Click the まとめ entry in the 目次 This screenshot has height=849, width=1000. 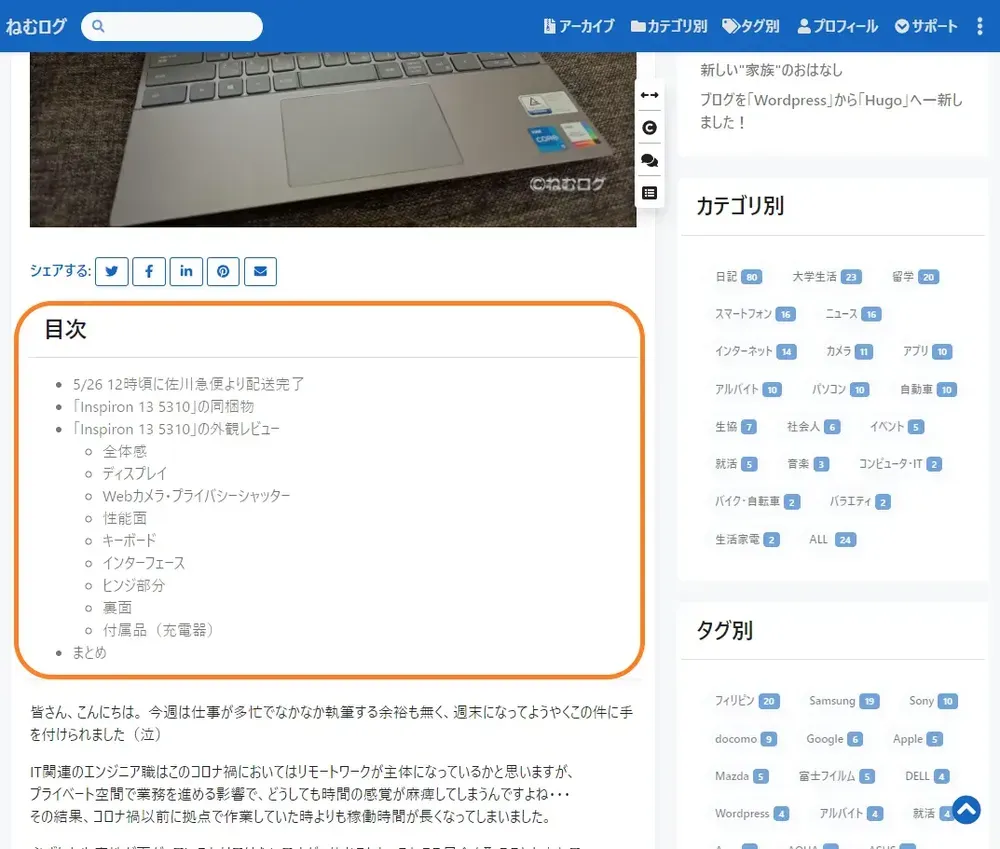89,652
